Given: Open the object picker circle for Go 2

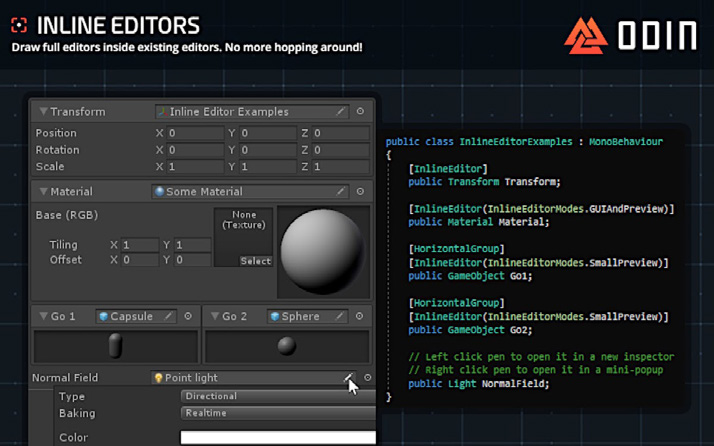Looking at the screenshot, I should pyautogui.click(x=359, y=316).
